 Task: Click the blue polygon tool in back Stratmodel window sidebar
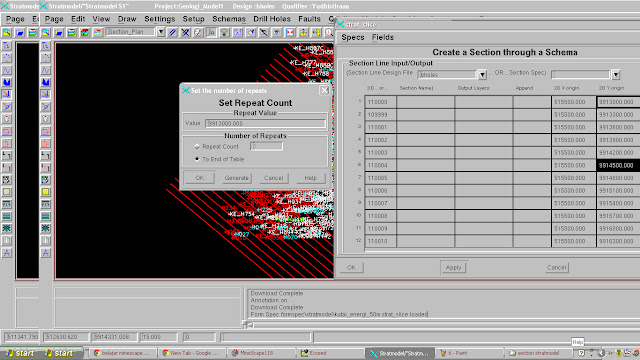coord(7,82)
